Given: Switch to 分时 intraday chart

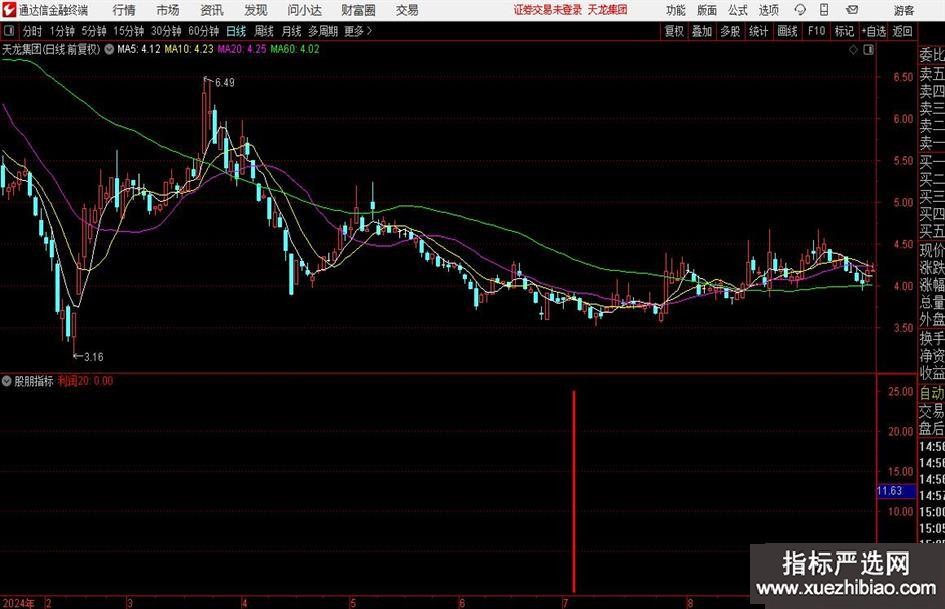Looking at the screenshot, I should (33, 31).
